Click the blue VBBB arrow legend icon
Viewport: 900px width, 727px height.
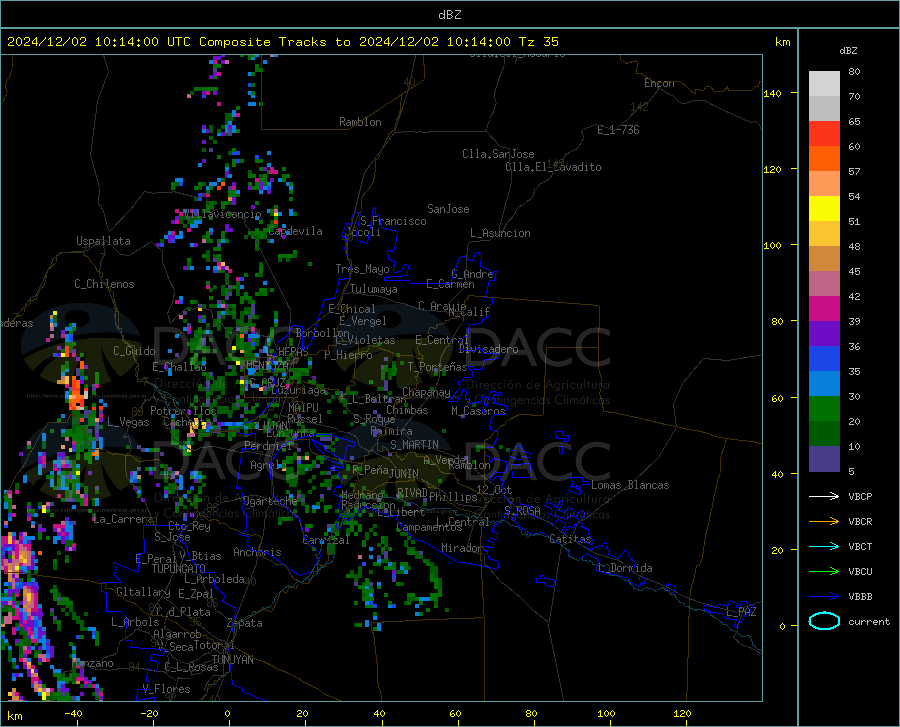click(x=824, y=596)
